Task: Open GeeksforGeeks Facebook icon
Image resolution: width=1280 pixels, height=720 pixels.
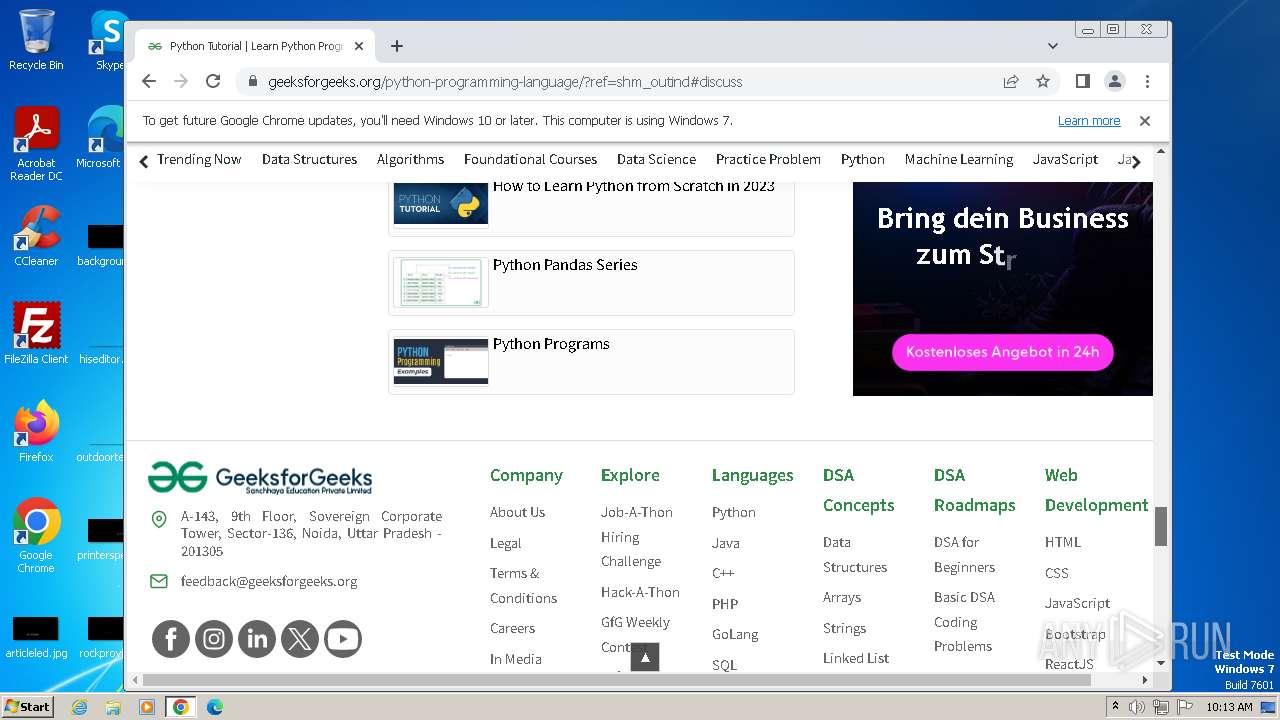Action: (171, 639)
